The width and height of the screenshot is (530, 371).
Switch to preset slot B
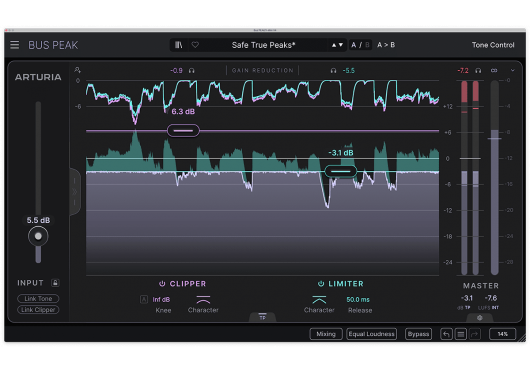[x=367, y=45]
